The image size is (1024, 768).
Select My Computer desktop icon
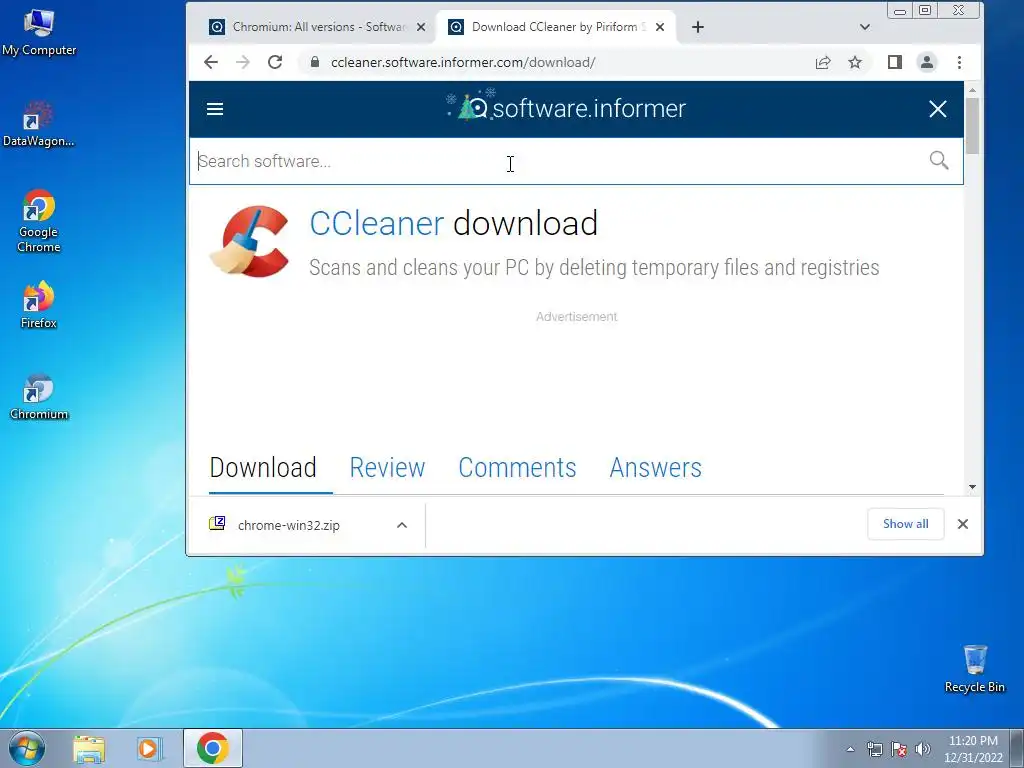(x=39, y=33)
